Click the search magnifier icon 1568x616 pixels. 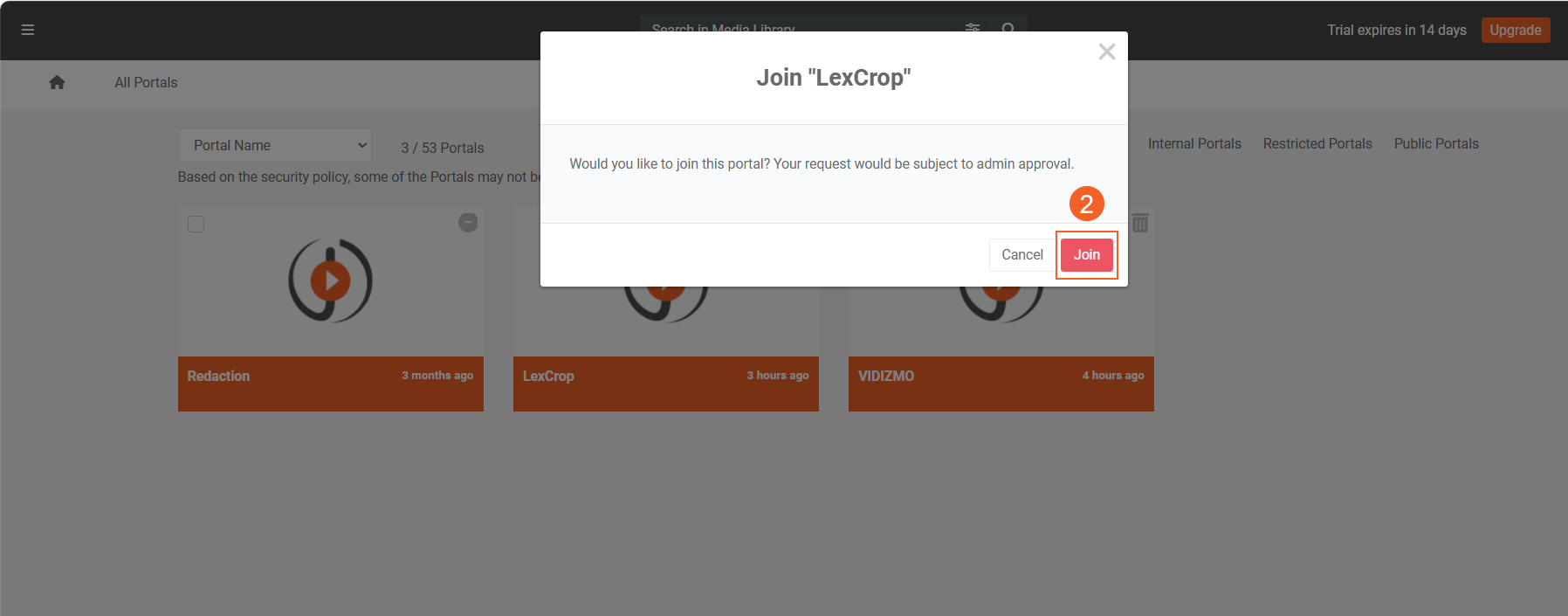[1008, 28]
